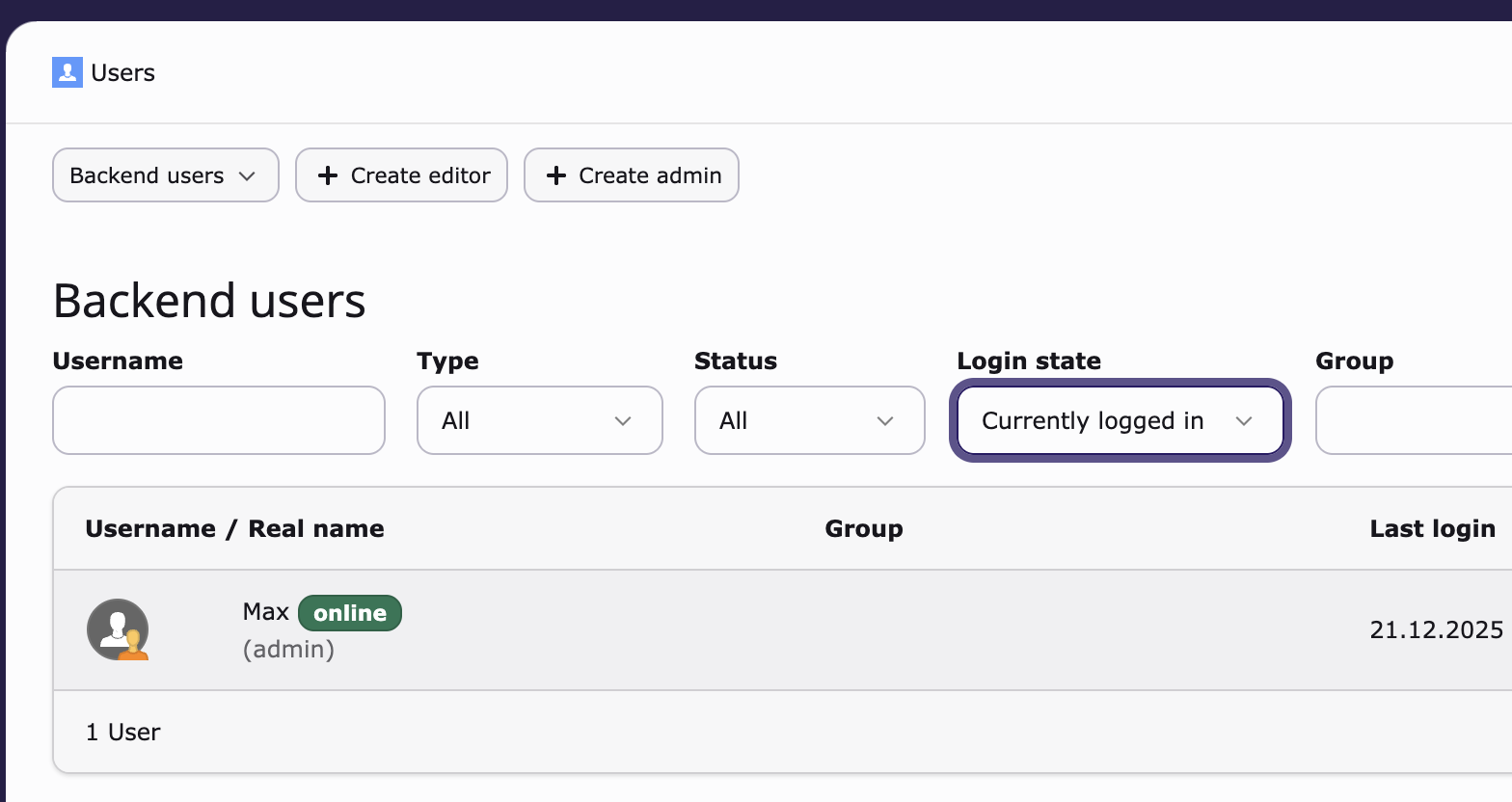This screenshot has width=1512, height=802.
Task: Expand the Status filter dropdown
Action: tap(809, 420)
